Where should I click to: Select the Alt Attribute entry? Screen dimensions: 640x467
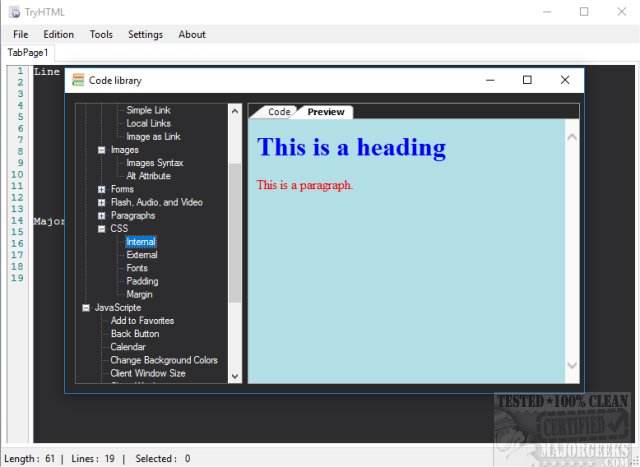[x=148, y=176]
